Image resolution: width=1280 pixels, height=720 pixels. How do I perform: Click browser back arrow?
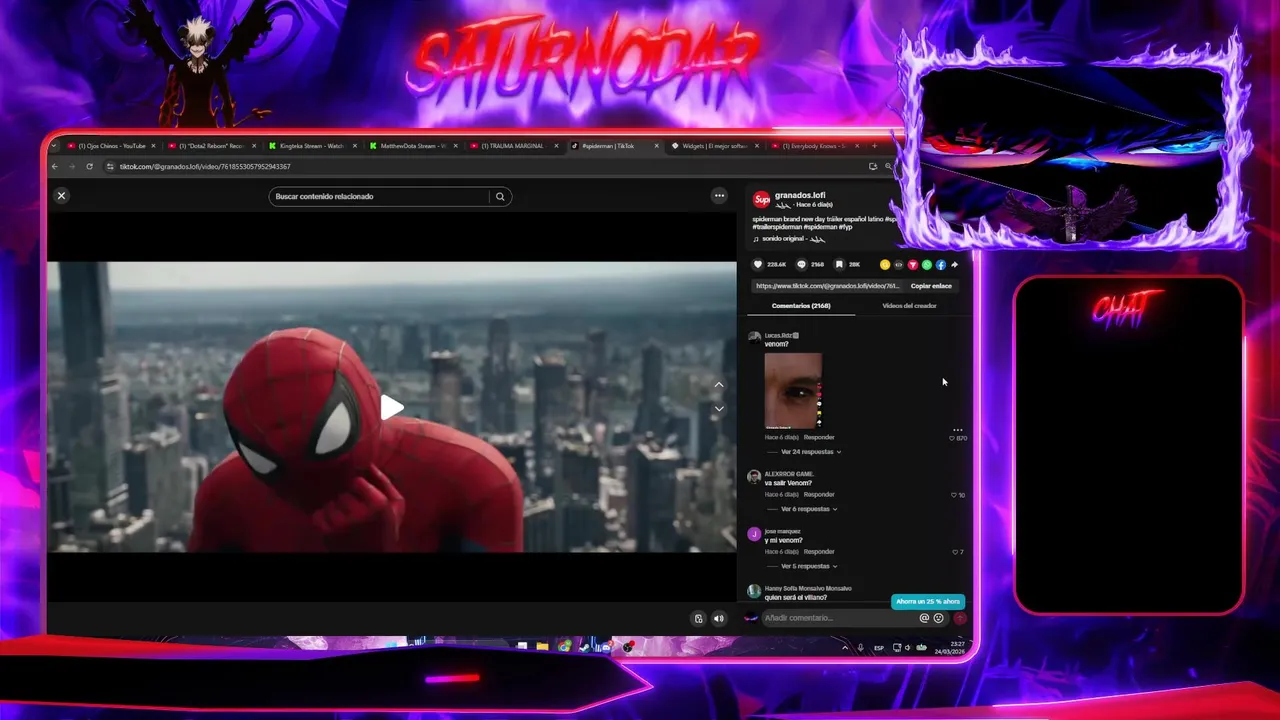click(x=55, y=166)
